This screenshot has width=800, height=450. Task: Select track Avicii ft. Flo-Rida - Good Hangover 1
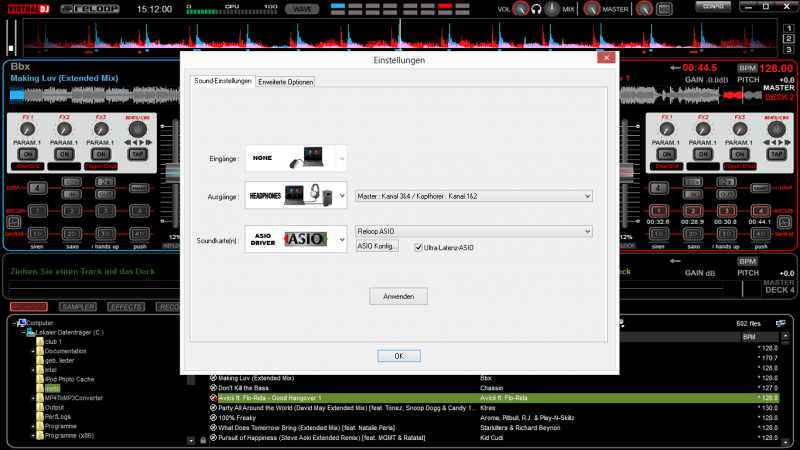click(494, 398)
